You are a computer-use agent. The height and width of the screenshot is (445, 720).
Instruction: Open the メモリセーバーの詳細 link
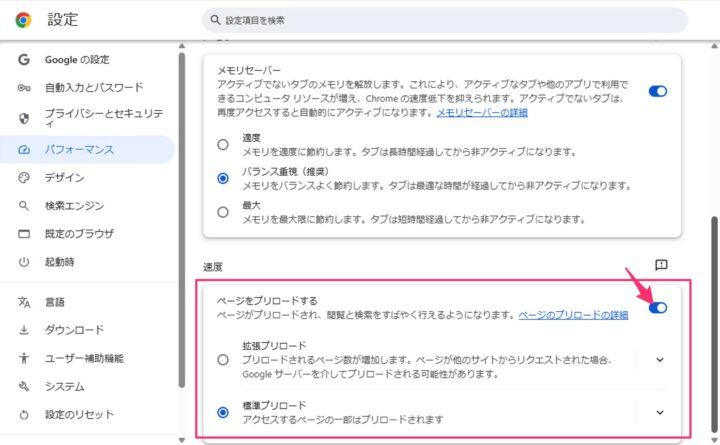pyautogui.click(x=482, y=113)
